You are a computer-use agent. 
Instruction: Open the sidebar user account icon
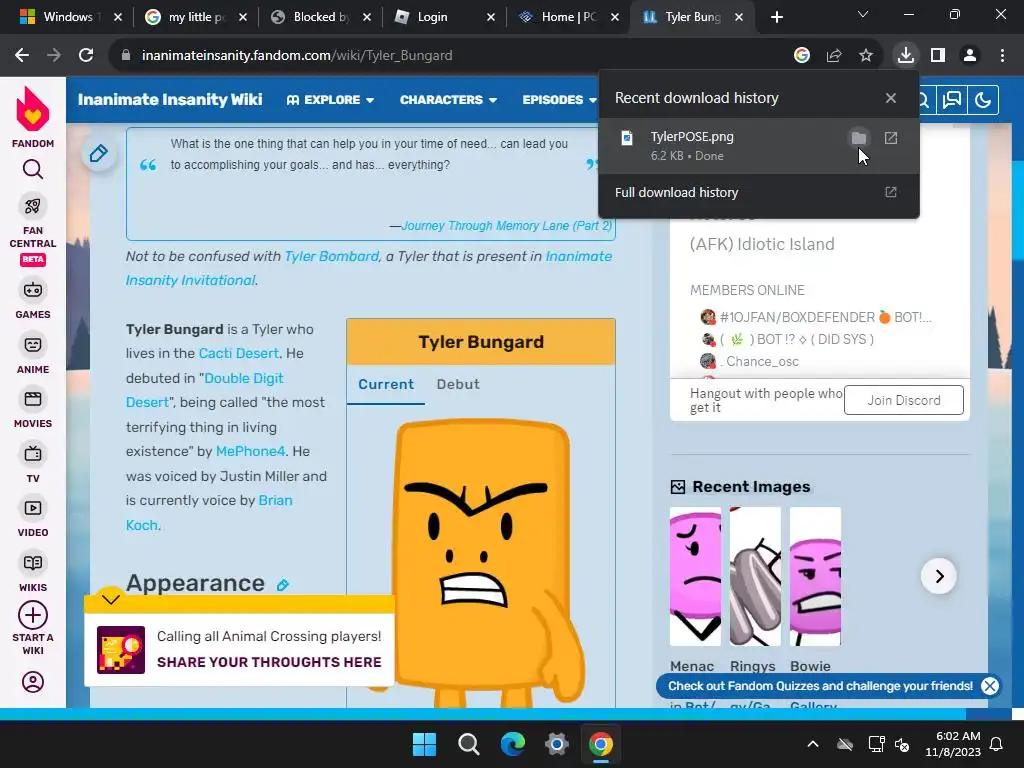[33, 682]
